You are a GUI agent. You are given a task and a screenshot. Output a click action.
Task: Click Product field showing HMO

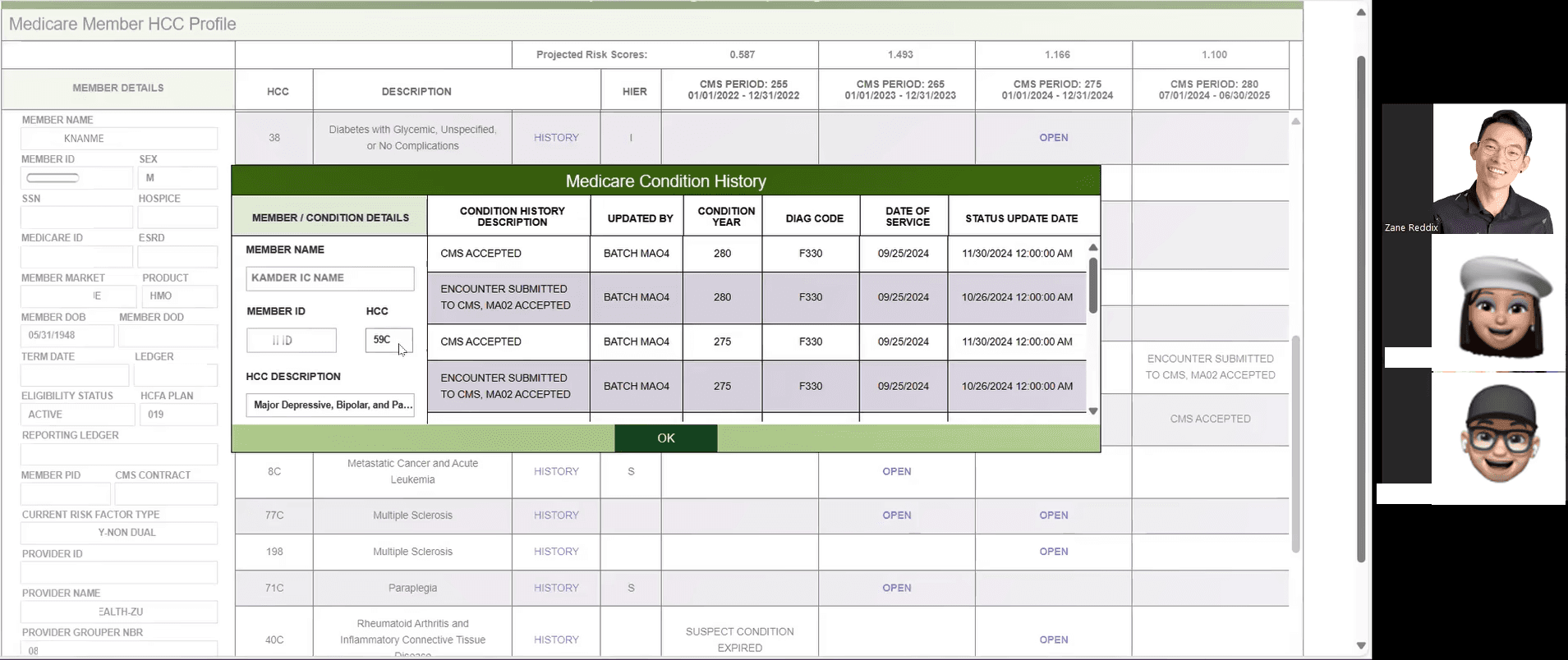(x=180, y=296)
